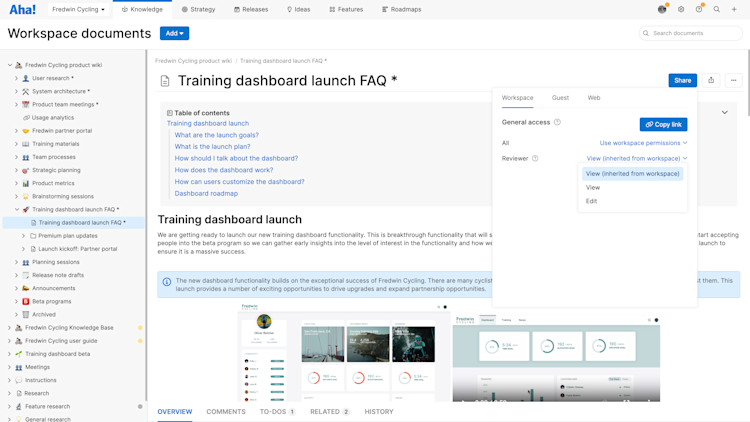This screenshot has height=422, width=750.
Task: Choose Edit permission option
Action: [632, 201]
